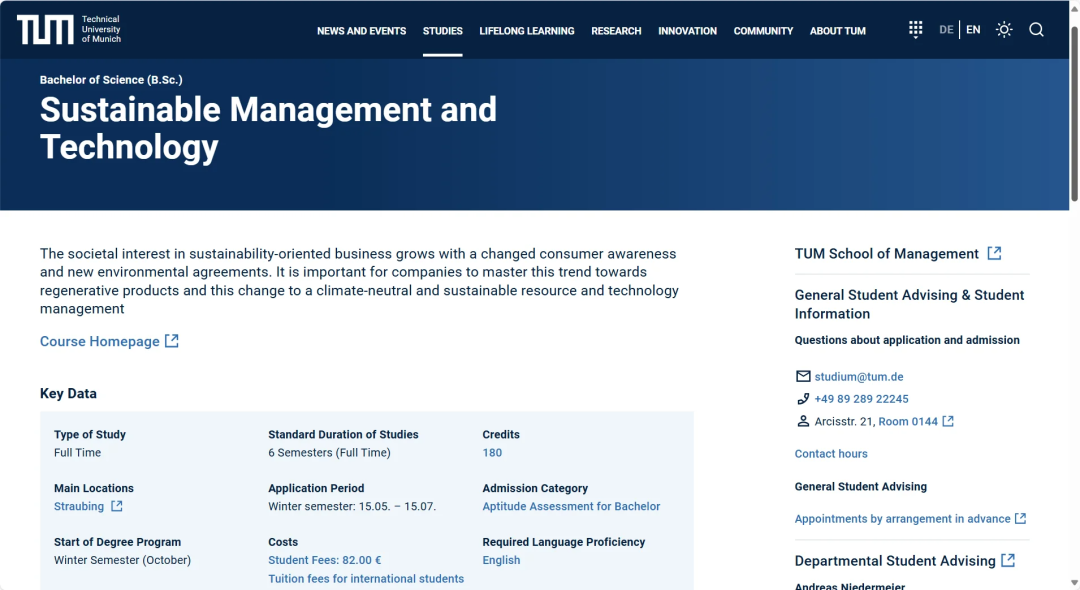This screenshot has width=1080, height=590.
Task: Open the TUM School of Management link
Action: (886, 253)
